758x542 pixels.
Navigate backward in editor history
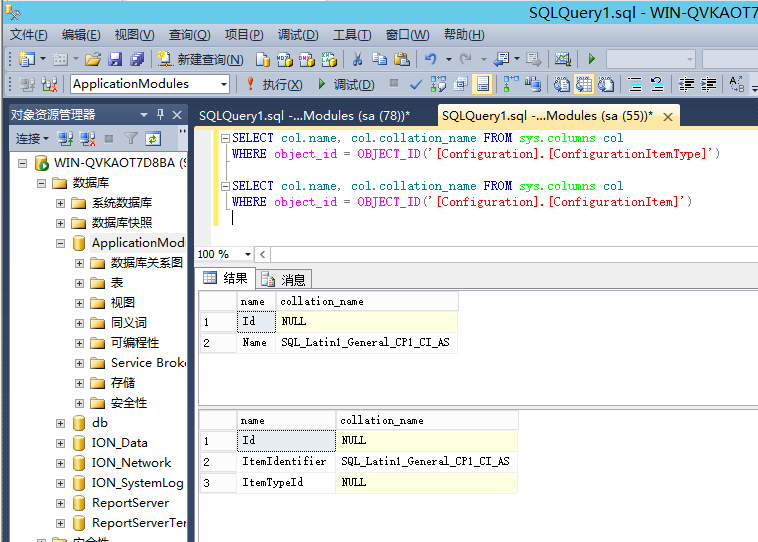click(x=502, y=59)
